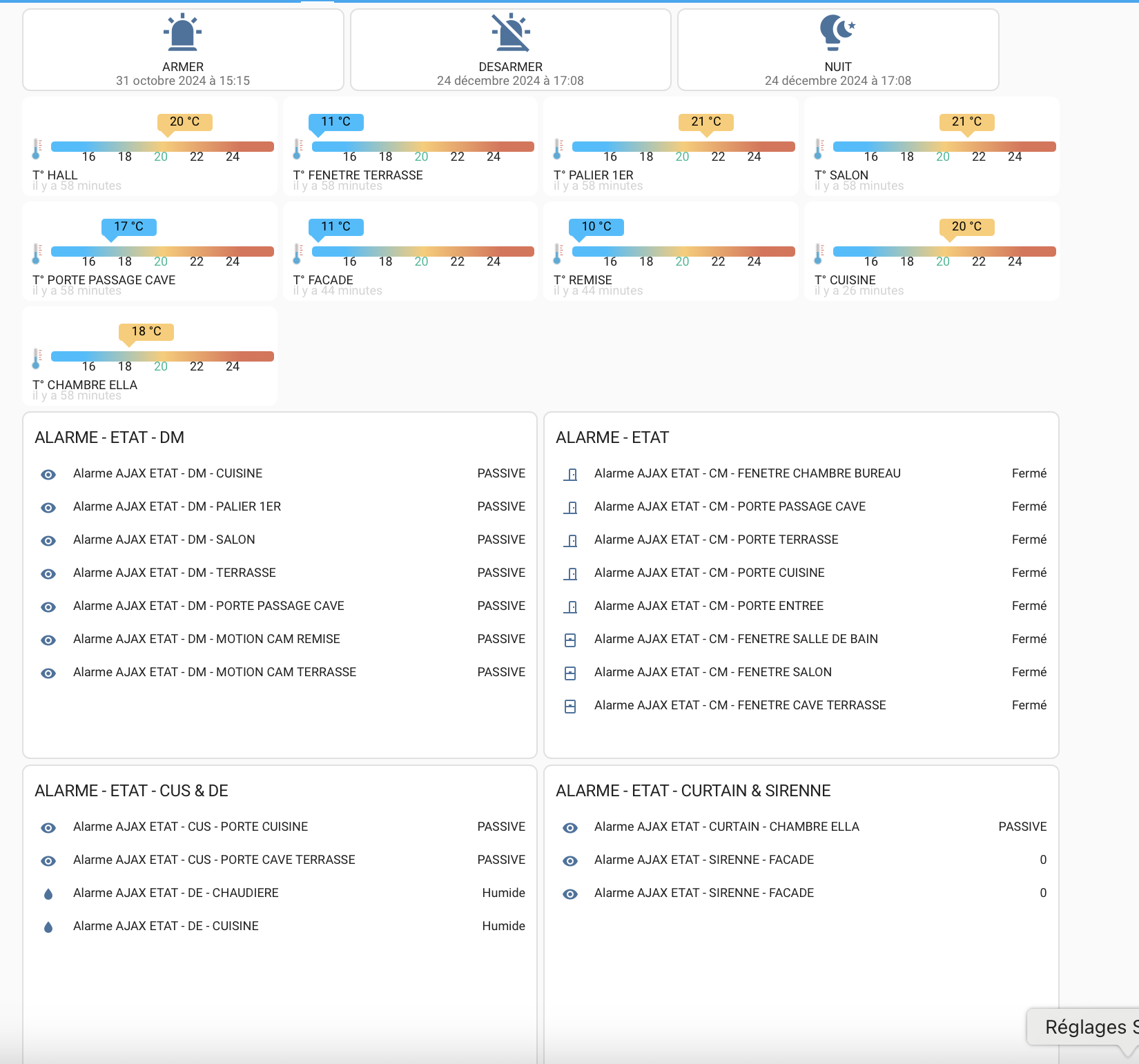Screen dimensions: 1139x1064
Task: Click the thermometer icon for T° PORTE PASSAGE CAVE
Action: tap(37, 253)
